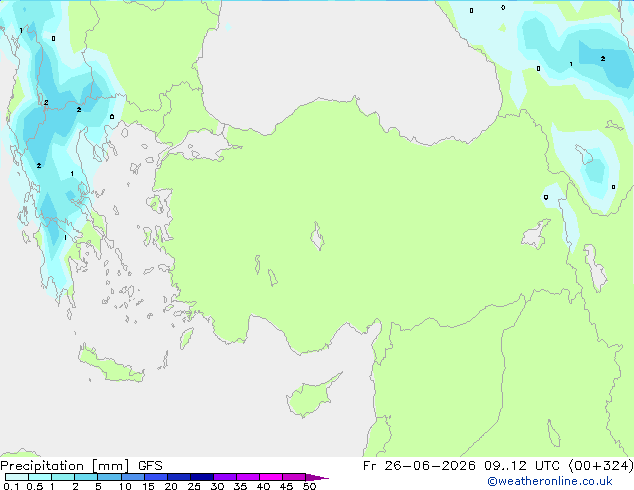Select the 35–40 mm violet legend swatch
Screen dimensions: 634x490
[247, 477]
